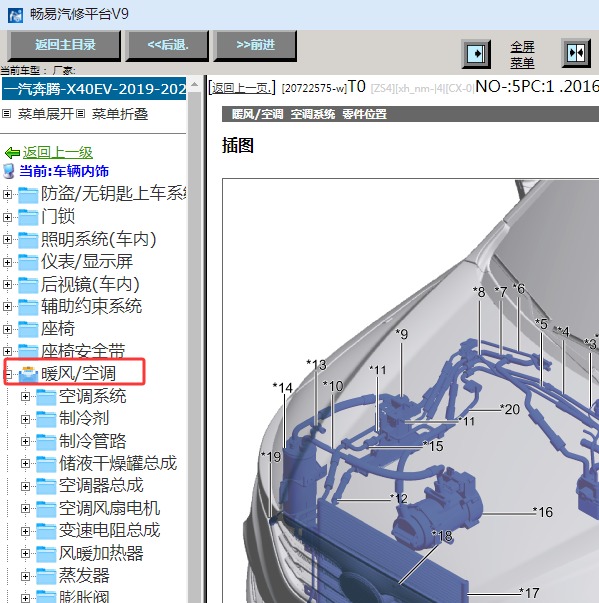Expand the 制冷剂 subfolder
Image resolution: width=599 pixels, height=603 pixels.
(x=25, y=419)
